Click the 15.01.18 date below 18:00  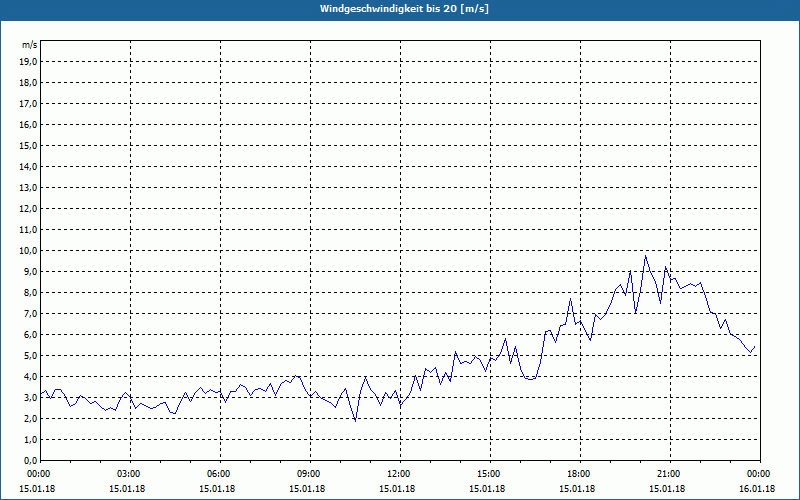[577, 489]
